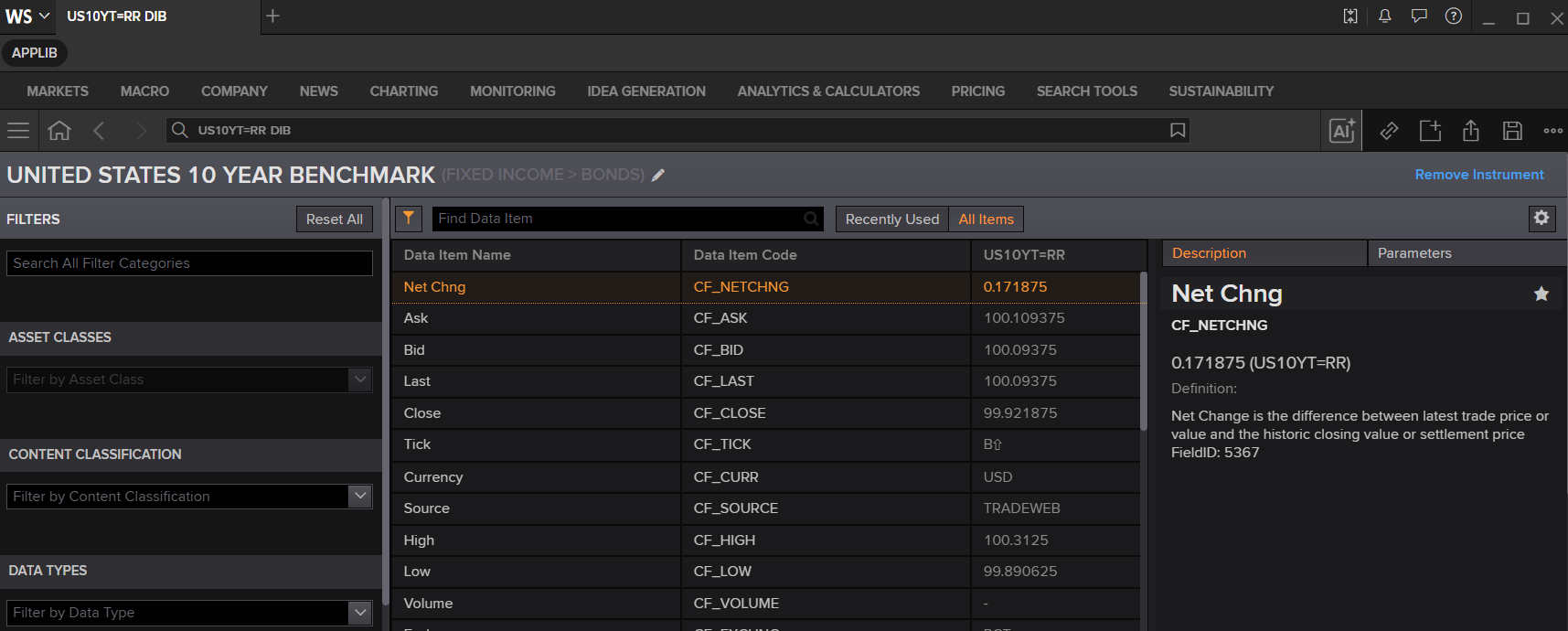Bookmark the US10YT=RR DIB page
Viewport: 1568px width, 631px height.
tap(1178, 131)
